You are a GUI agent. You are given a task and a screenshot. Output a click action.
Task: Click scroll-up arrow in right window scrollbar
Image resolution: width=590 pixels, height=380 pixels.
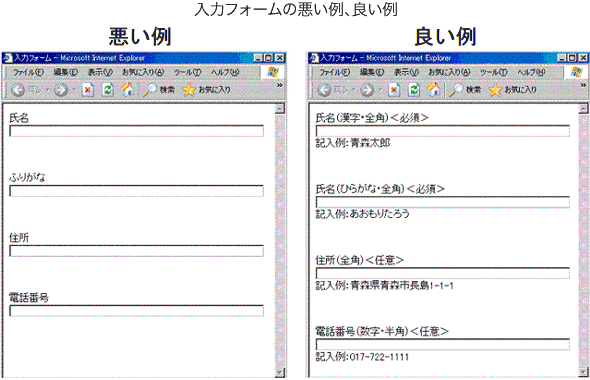[x=583, y=109]
